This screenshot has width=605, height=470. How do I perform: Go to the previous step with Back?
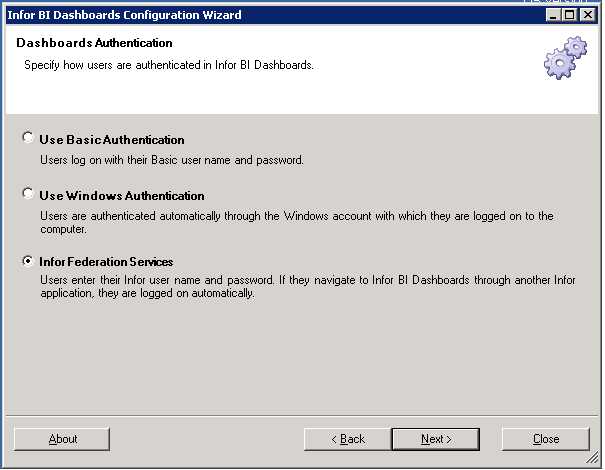coord(348,439)
